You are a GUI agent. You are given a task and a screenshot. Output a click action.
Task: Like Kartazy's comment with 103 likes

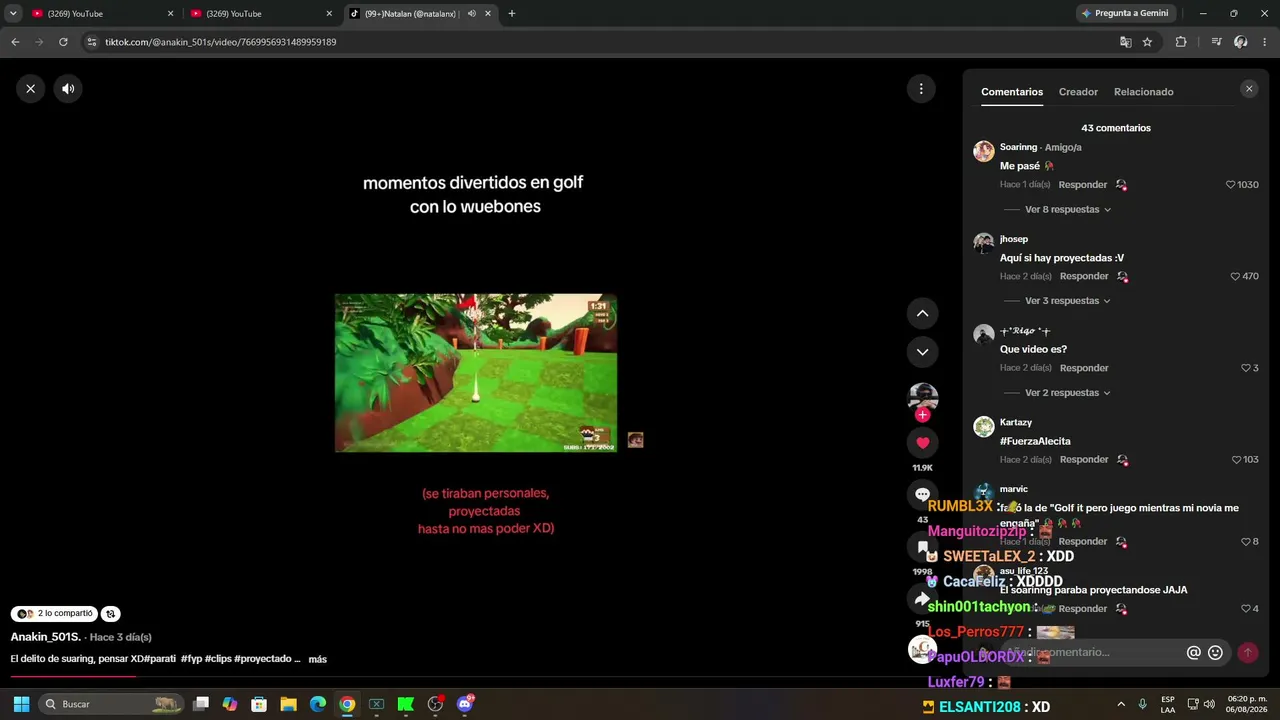point(1237,460)
